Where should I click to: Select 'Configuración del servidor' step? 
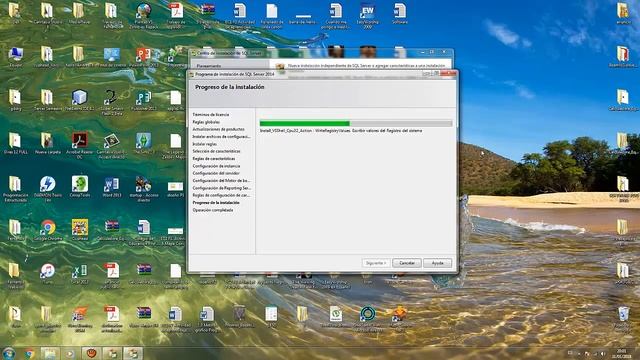(216, 173)
